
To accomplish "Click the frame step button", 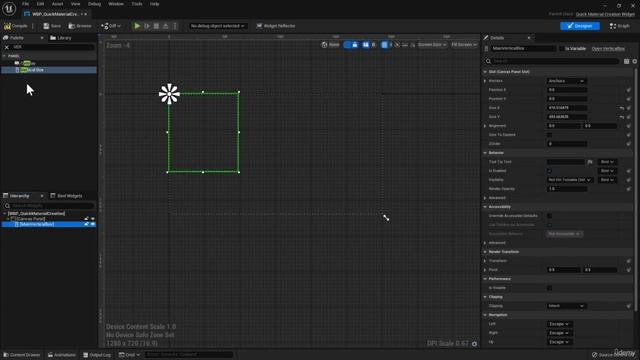I will tap(147, 26).
